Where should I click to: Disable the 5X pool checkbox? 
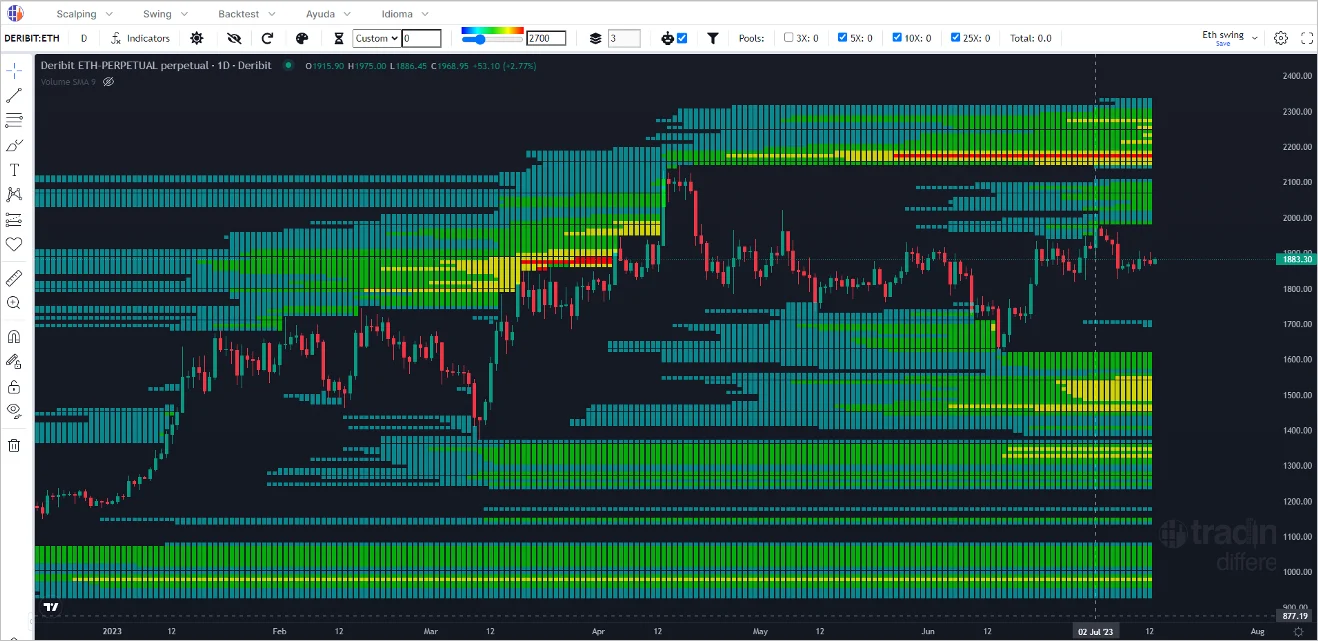[841, 38]
